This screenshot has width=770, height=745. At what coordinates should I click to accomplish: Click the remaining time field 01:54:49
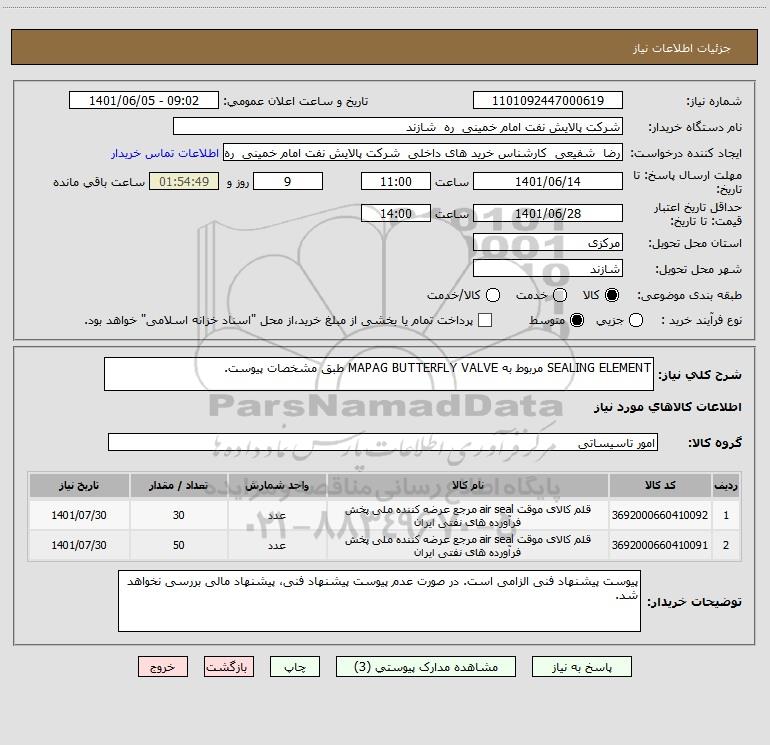click(184, 181)
